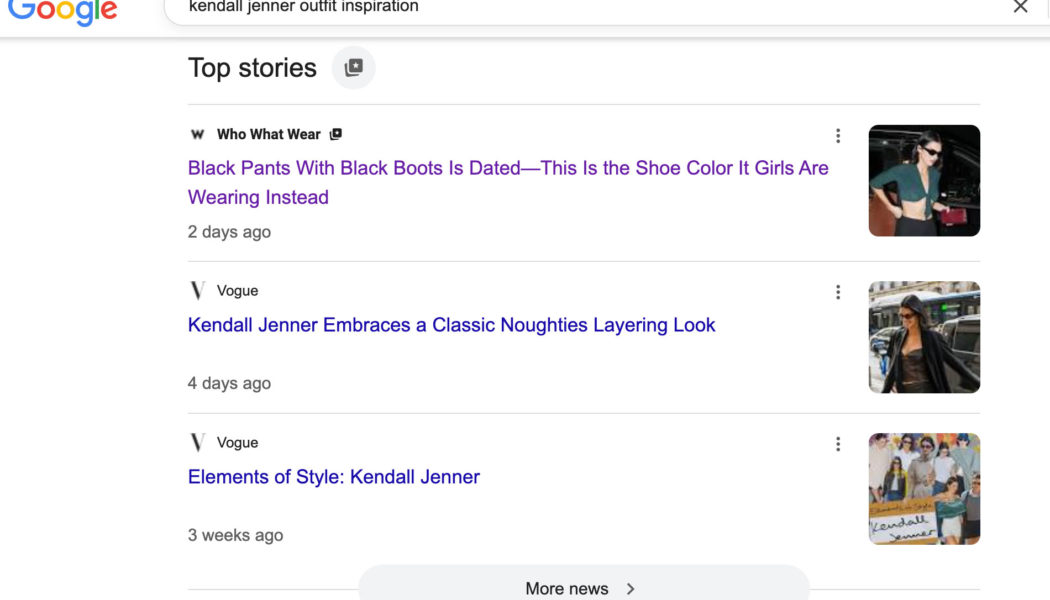
Task: Click the Who What Wear story thumbnail
Action: click(x=923, y=180)
